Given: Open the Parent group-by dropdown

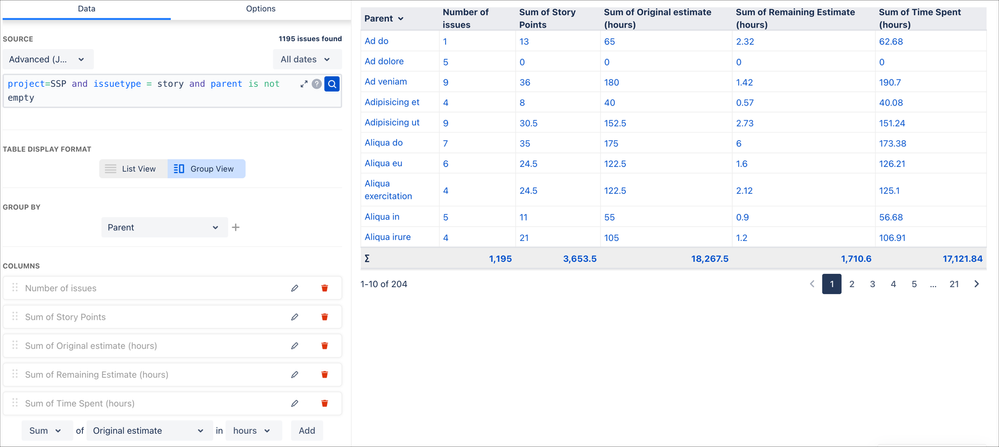Looking at the screenshot, I should (164, 227).
